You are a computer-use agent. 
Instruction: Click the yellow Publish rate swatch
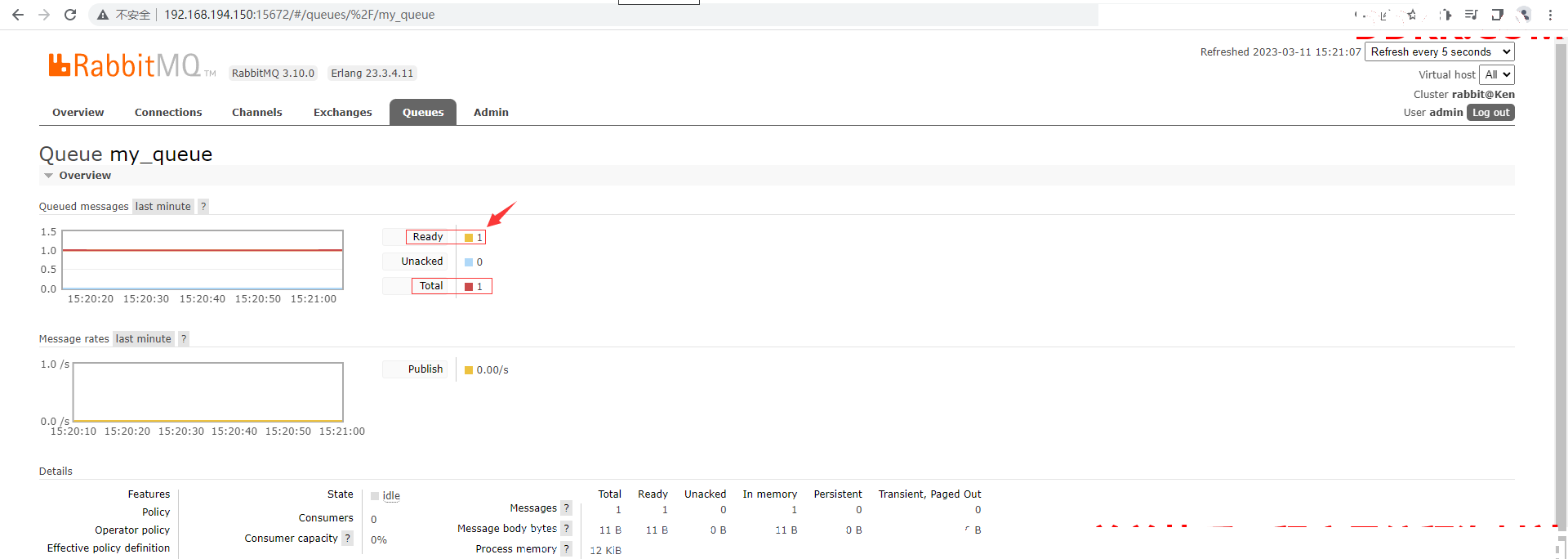(469, 370)
